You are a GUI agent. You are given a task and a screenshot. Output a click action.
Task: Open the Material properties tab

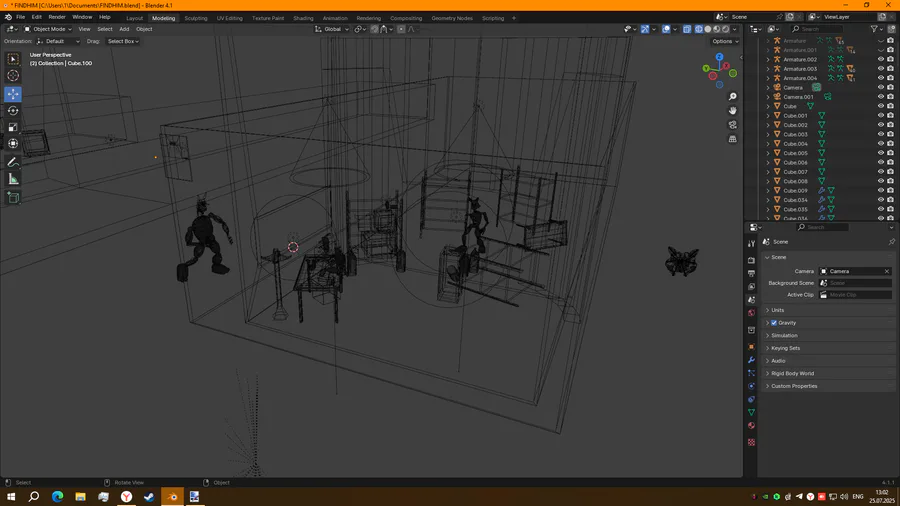click(x=751, y=426)
